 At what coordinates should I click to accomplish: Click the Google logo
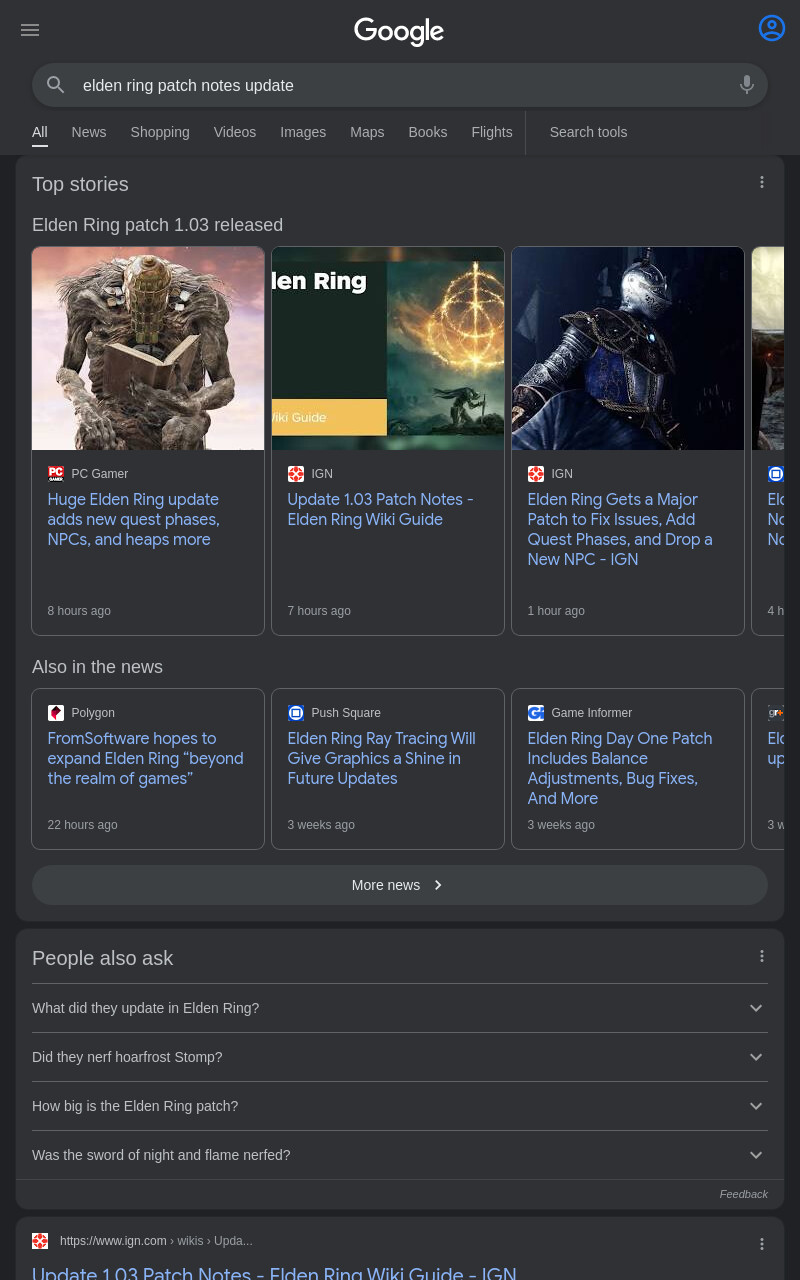[x=399, y=31]
